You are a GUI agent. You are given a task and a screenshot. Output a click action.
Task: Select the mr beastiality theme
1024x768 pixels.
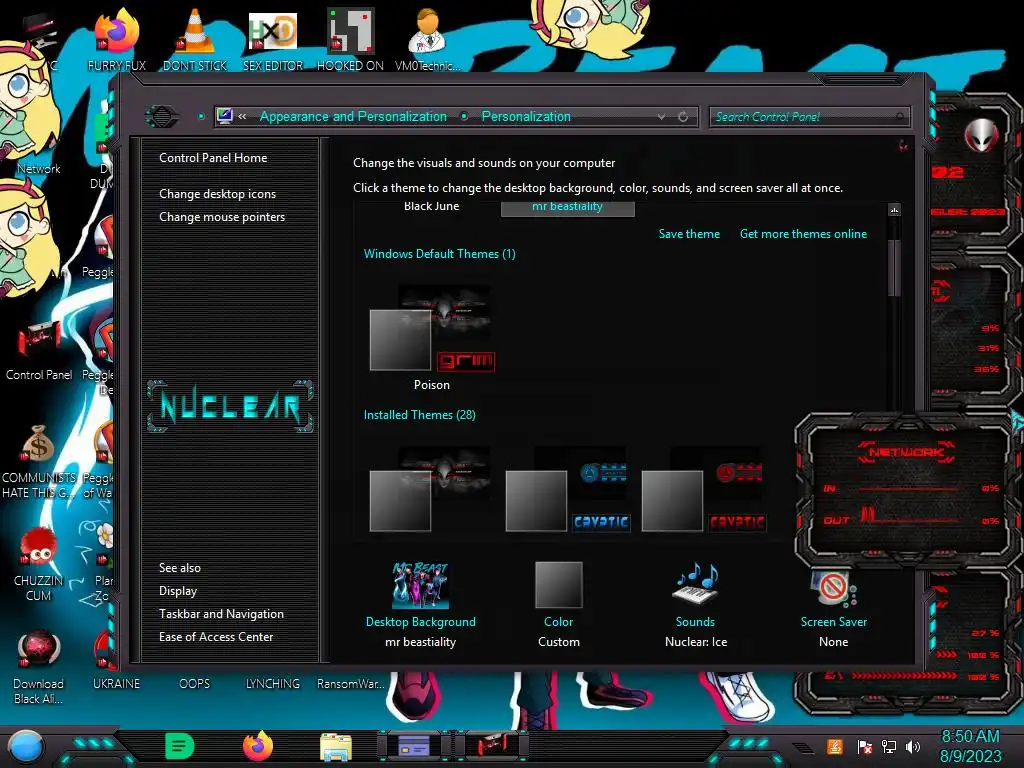tap(568, 207)
